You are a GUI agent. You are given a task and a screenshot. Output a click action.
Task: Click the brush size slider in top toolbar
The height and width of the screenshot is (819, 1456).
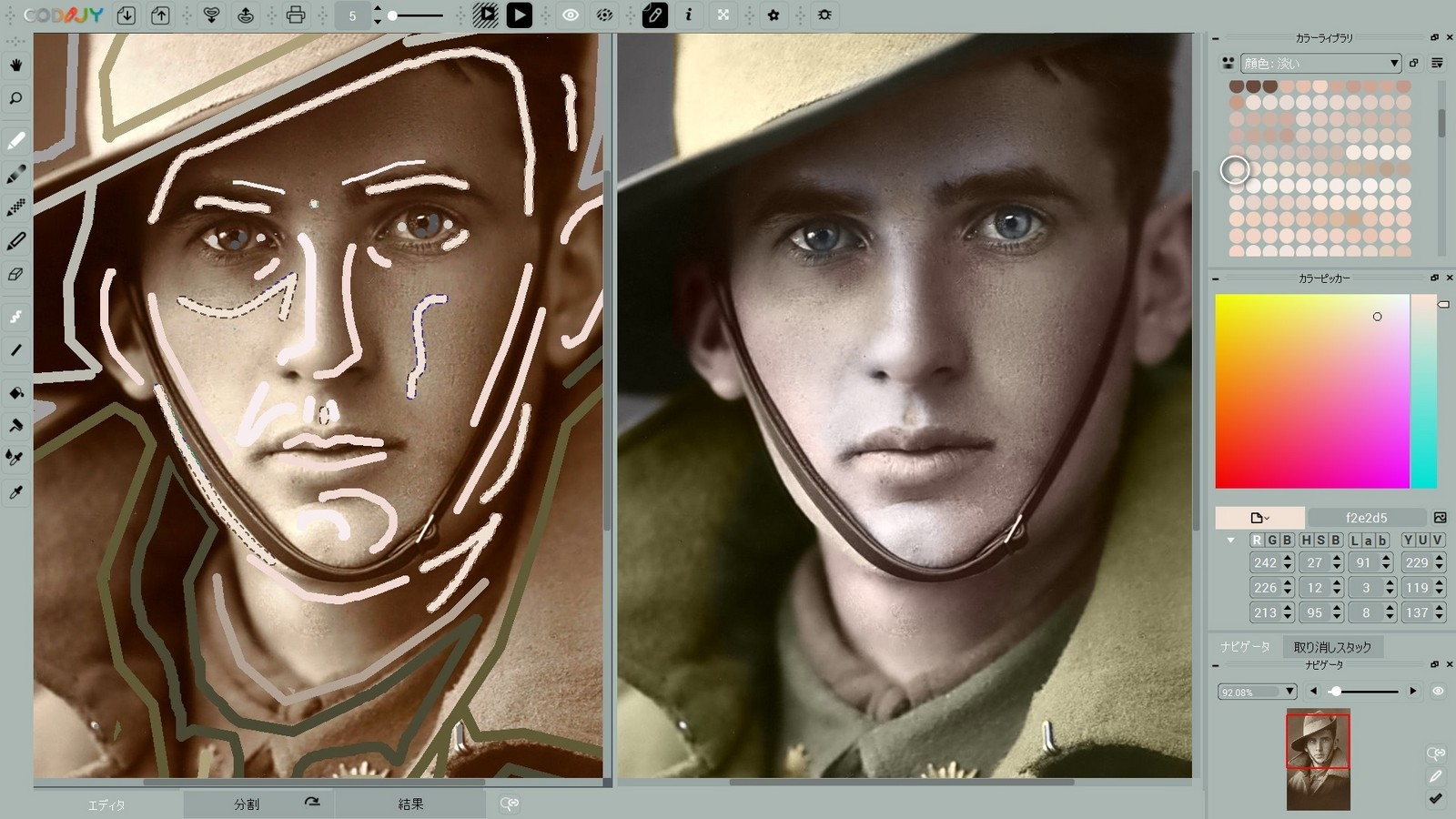[x=416, y=15]
